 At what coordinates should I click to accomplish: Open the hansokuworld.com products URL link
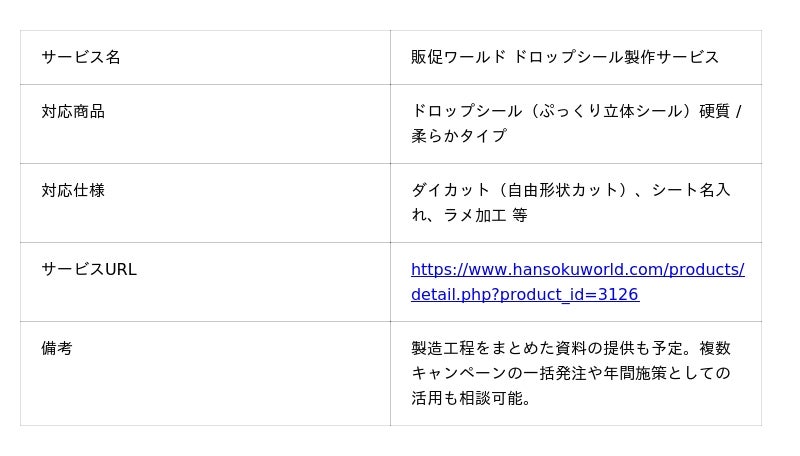[x=577, y=270]
